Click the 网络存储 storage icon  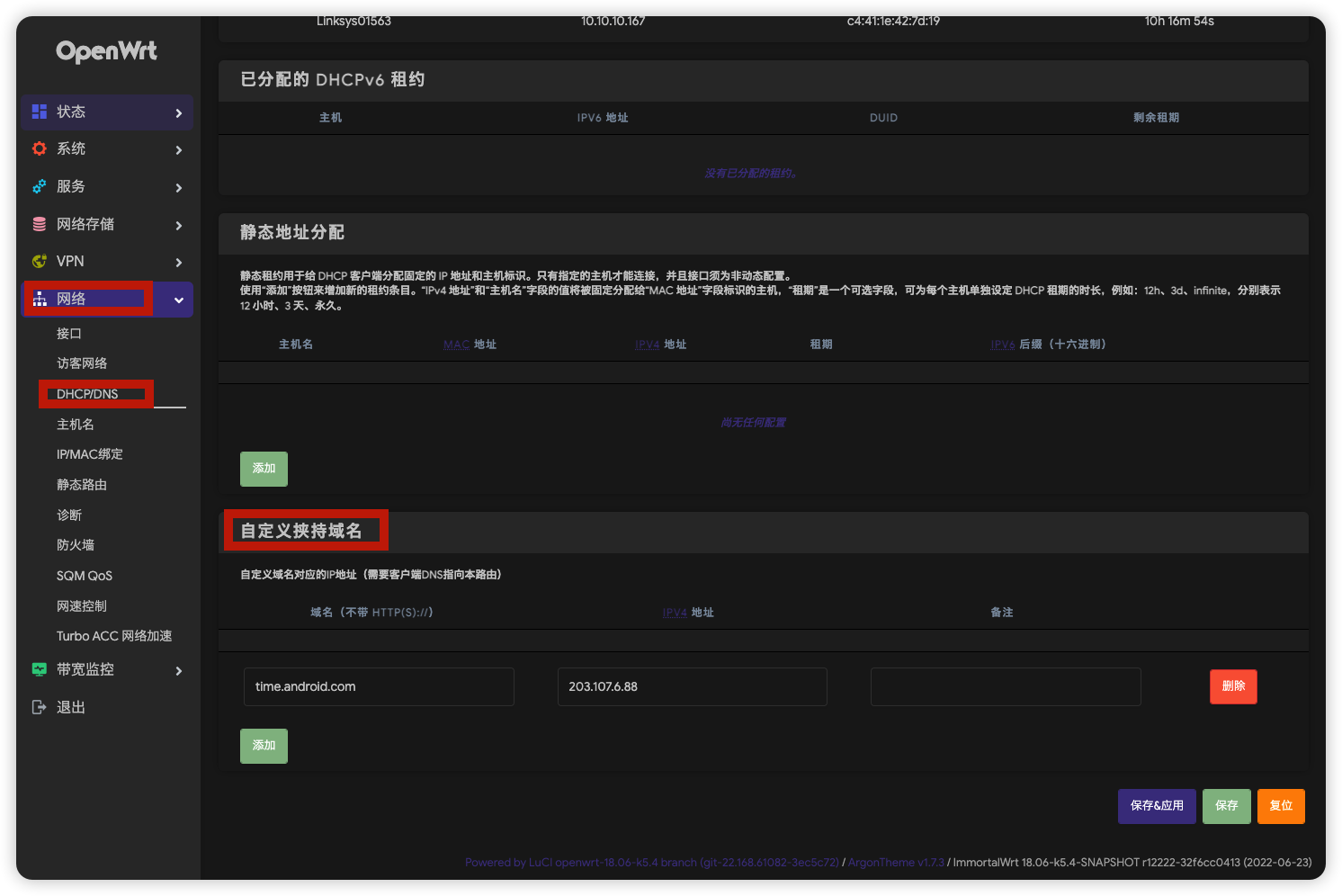[40, 224]
